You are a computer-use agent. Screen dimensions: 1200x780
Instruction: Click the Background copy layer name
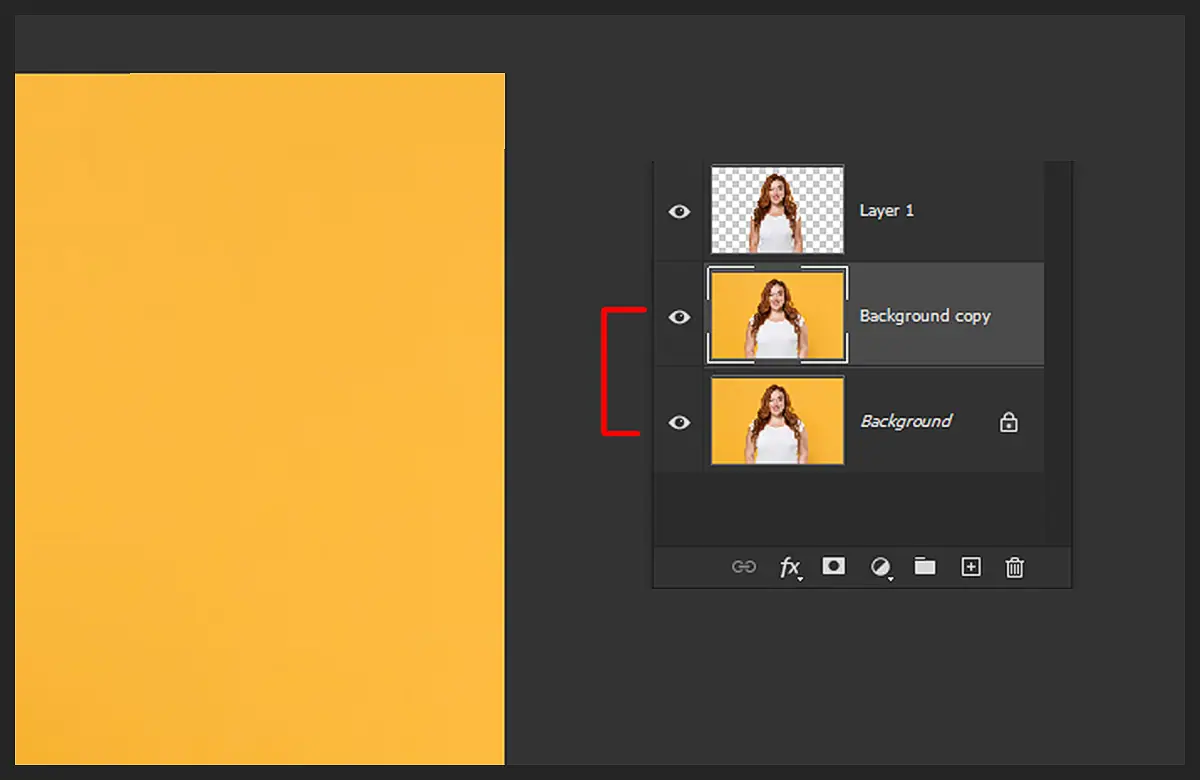(924, 316)
